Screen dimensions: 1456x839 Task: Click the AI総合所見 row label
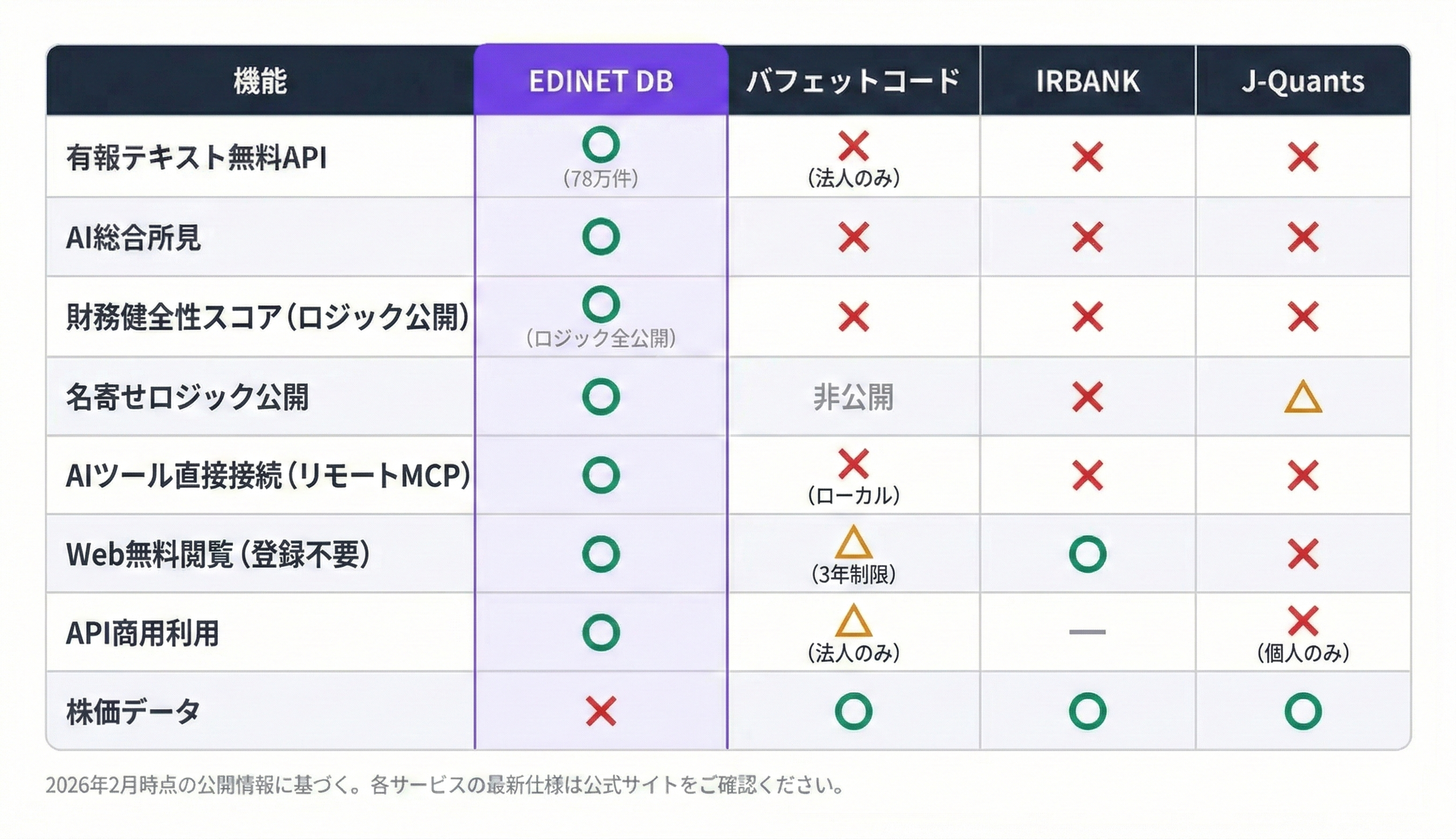click(x=133, y=238)
